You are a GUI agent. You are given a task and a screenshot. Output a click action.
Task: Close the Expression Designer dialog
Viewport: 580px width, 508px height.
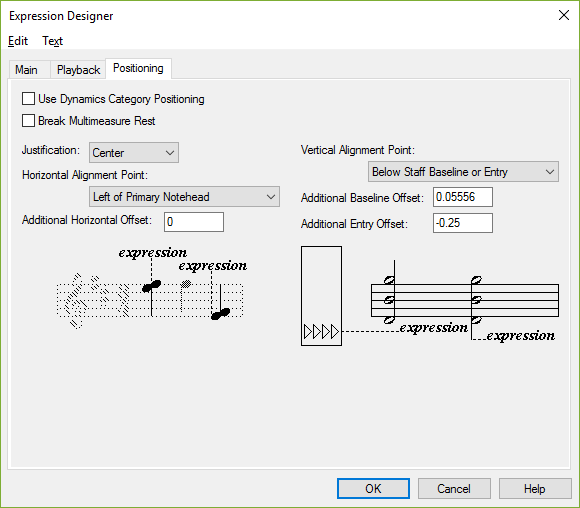[x=564, y=15]
